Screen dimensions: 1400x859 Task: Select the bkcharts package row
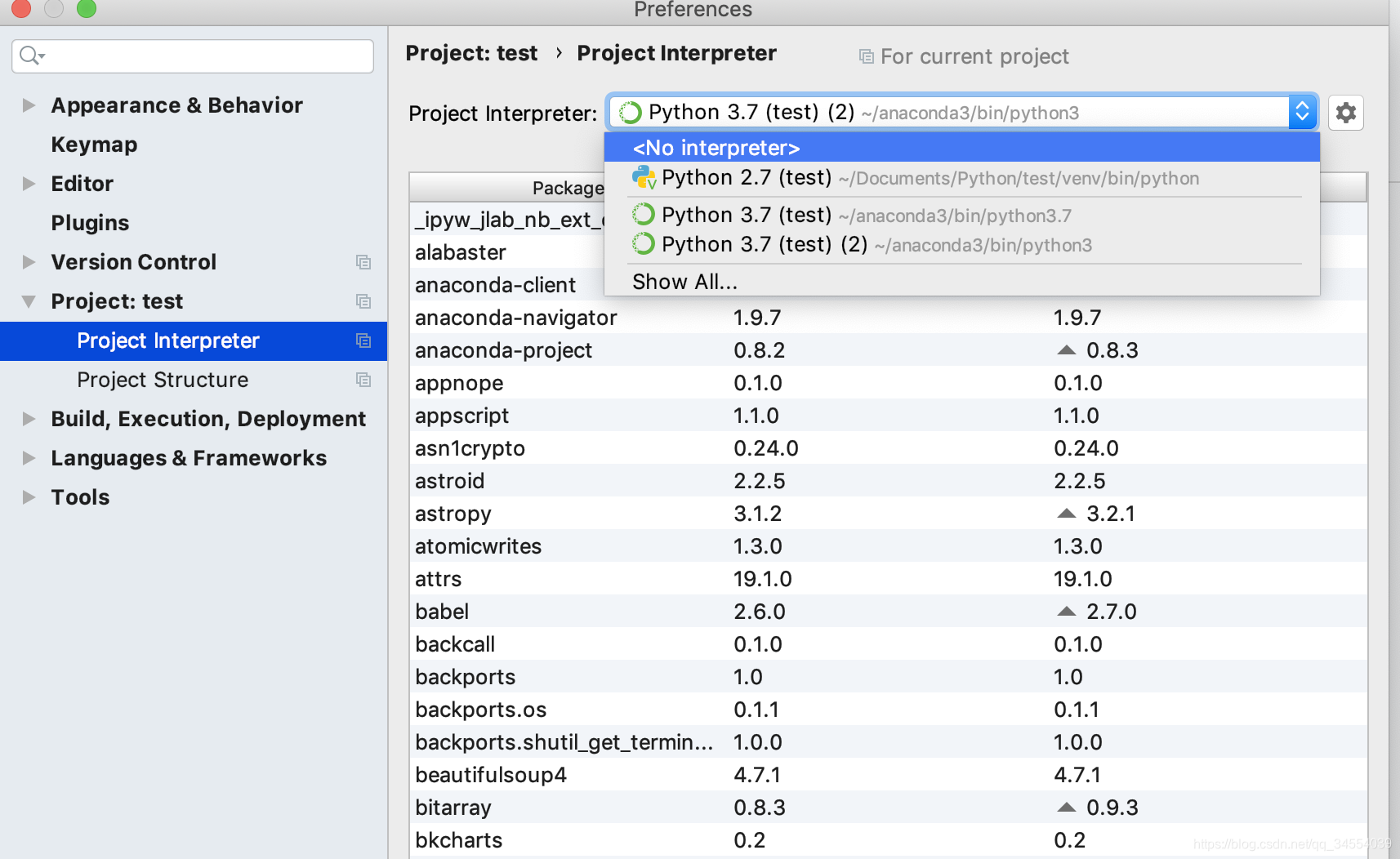pyautogui.click(x=888, y=840)
